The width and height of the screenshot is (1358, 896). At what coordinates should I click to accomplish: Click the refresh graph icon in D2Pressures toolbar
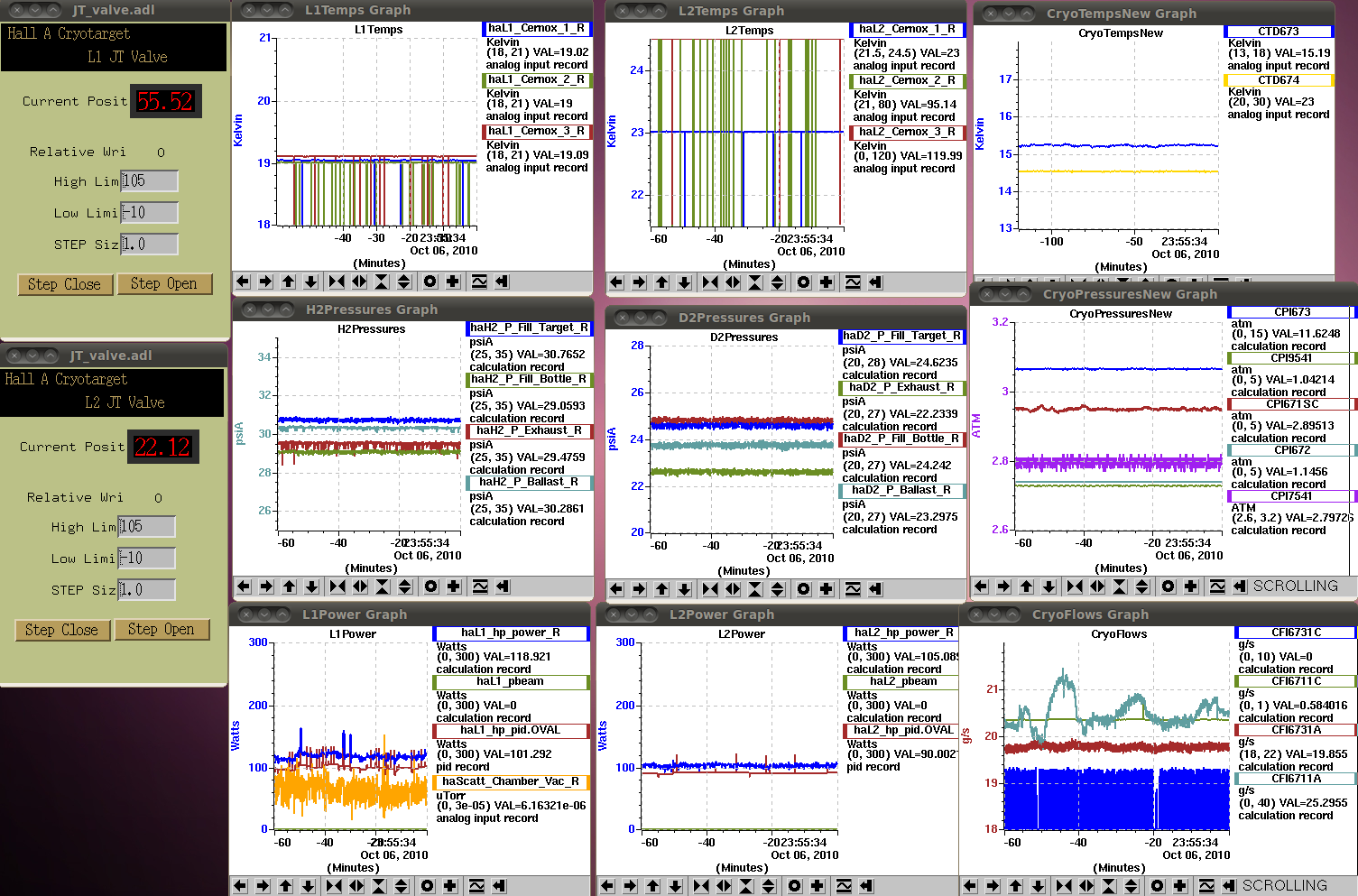coord(853,589)
